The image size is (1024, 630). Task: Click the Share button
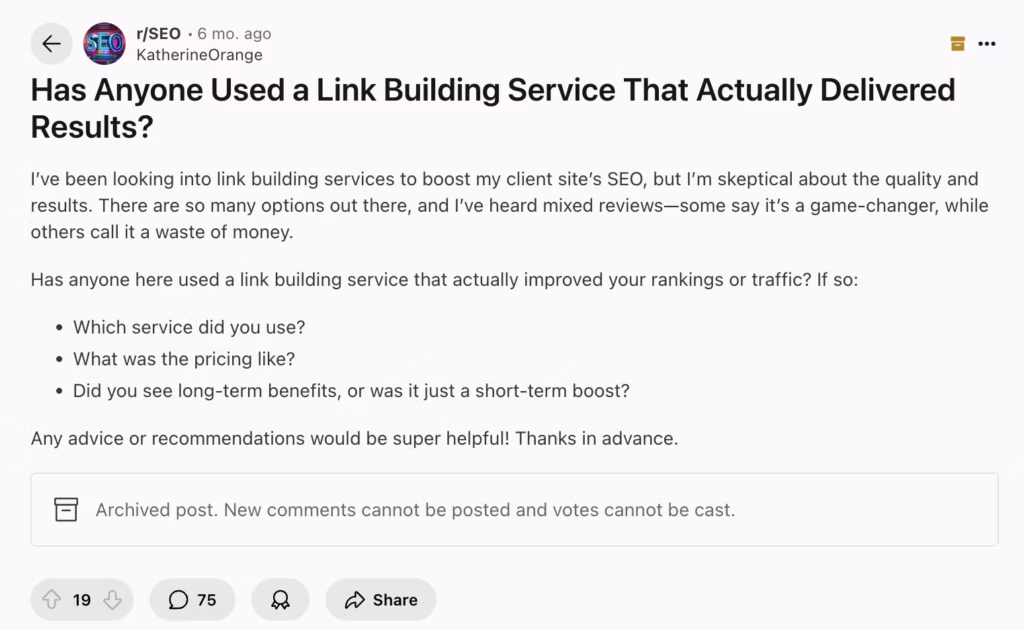[381, 599]
